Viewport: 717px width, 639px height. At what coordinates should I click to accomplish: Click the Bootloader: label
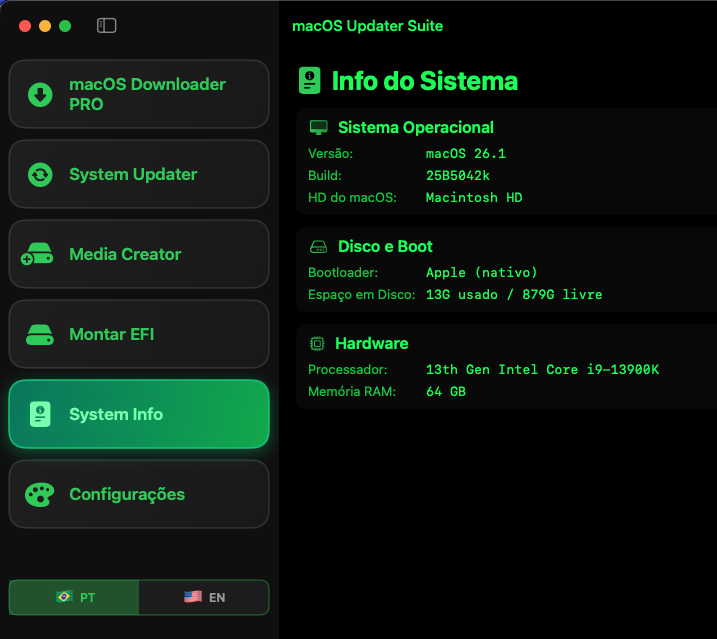343,273
